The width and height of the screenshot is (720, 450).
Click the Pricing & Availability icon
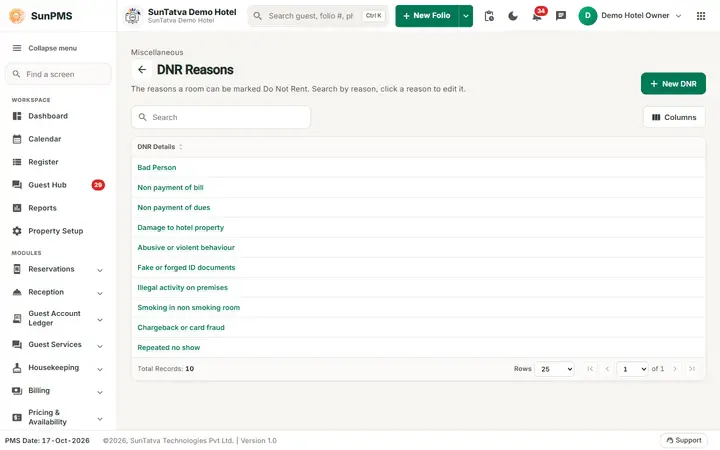tap(17, 417)
